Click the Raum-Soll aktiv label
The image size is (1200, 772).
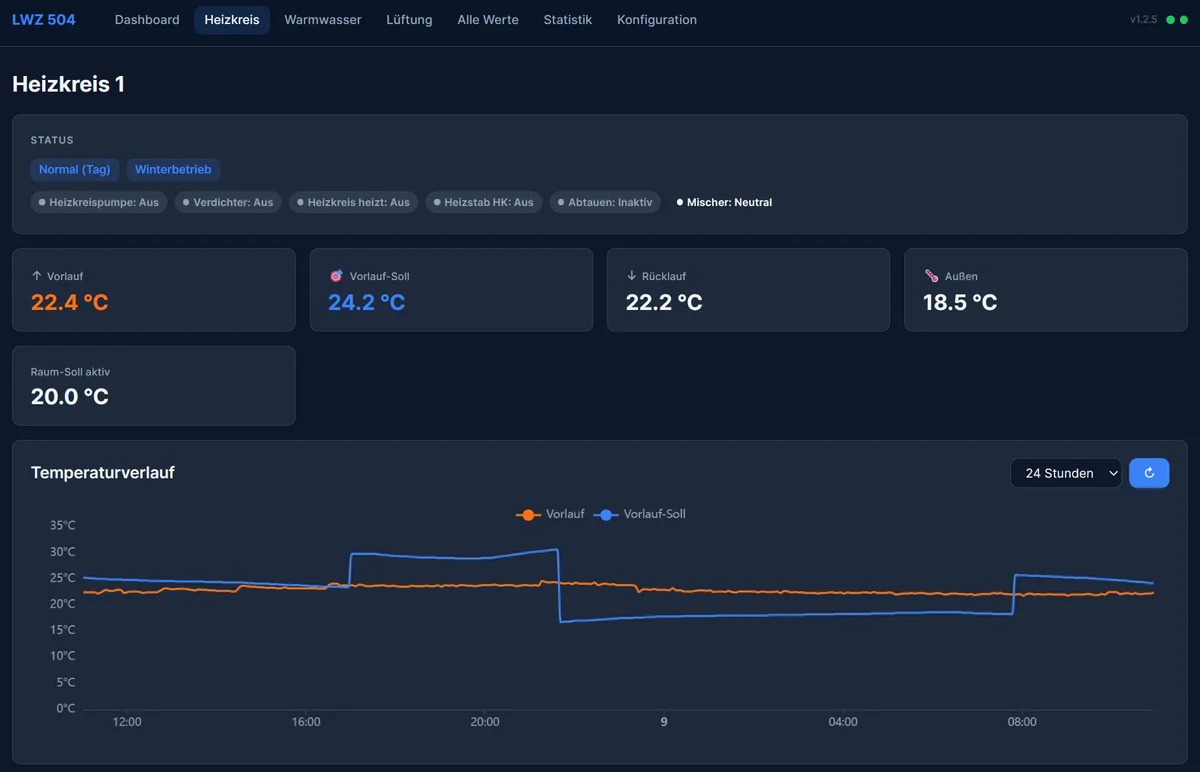click(x=70, y=372)
